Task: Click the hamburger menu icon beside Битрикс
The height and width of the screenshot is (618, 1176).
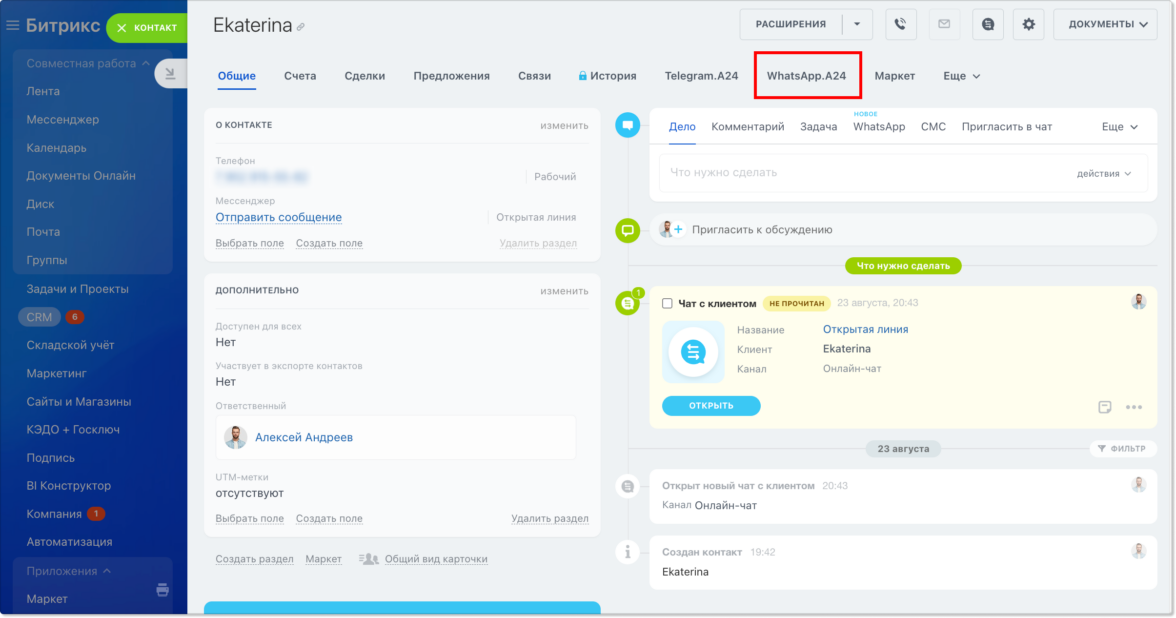Action: 13,25
